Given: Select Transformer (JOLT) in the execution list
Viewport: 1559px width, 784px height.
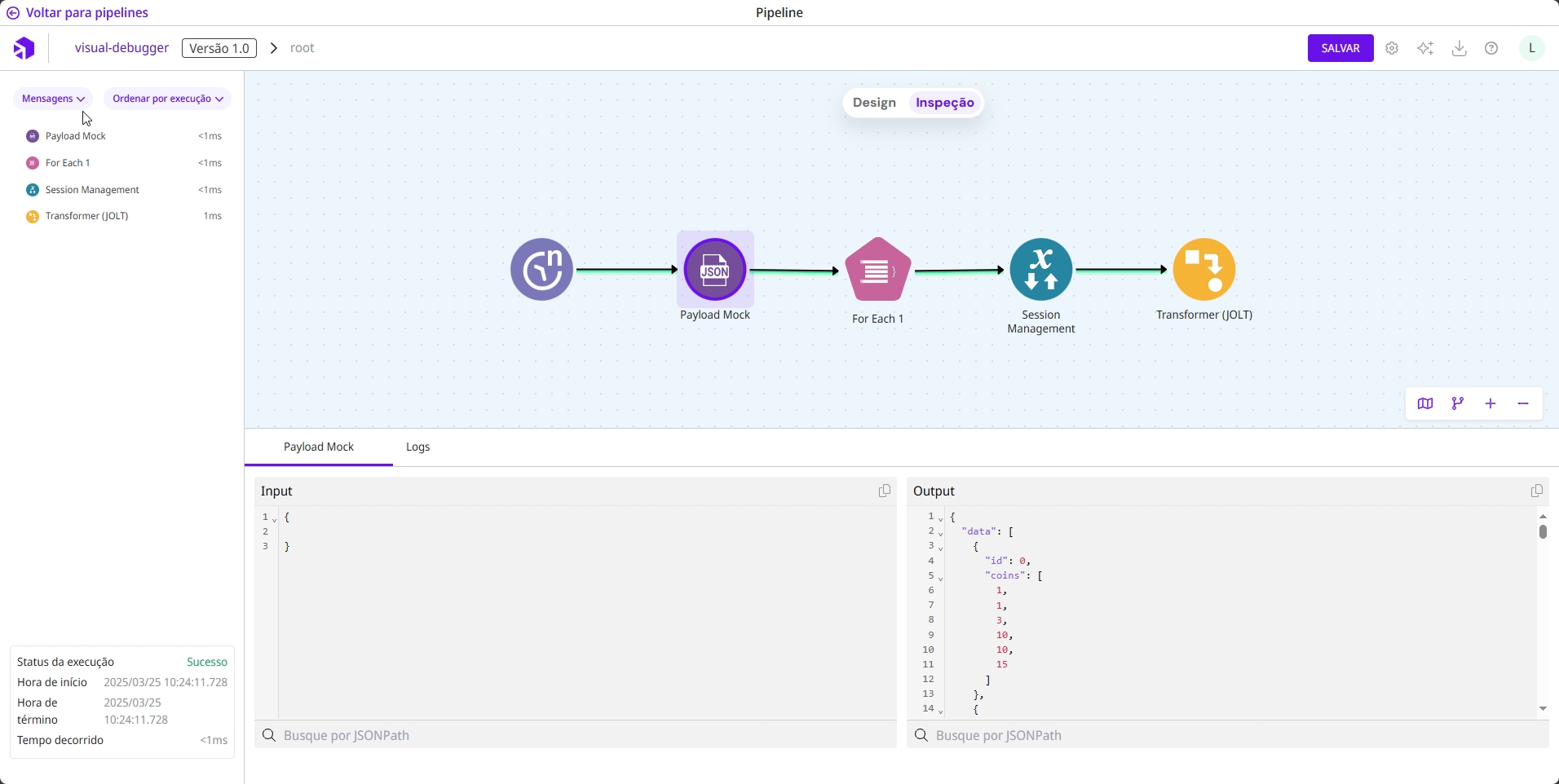Looking at the screenshot, I should tap(87, 217).
